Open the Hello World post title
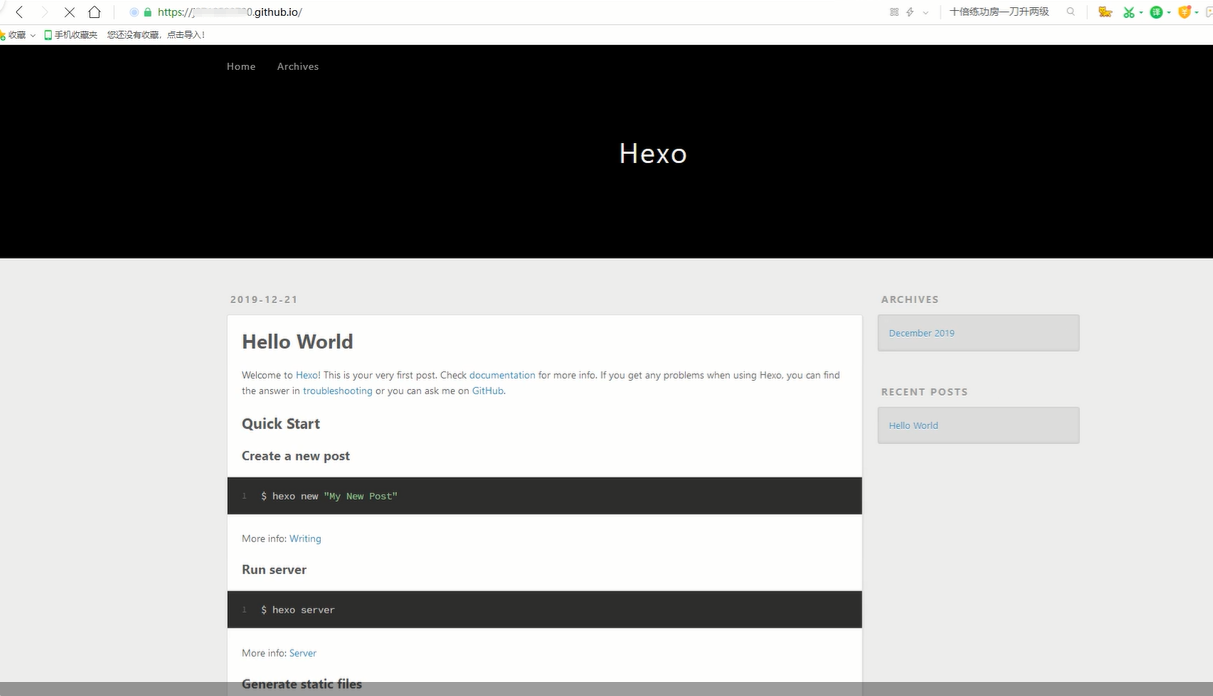The image size is (1213, 696). pyautogui.click(x=297, y=342)
